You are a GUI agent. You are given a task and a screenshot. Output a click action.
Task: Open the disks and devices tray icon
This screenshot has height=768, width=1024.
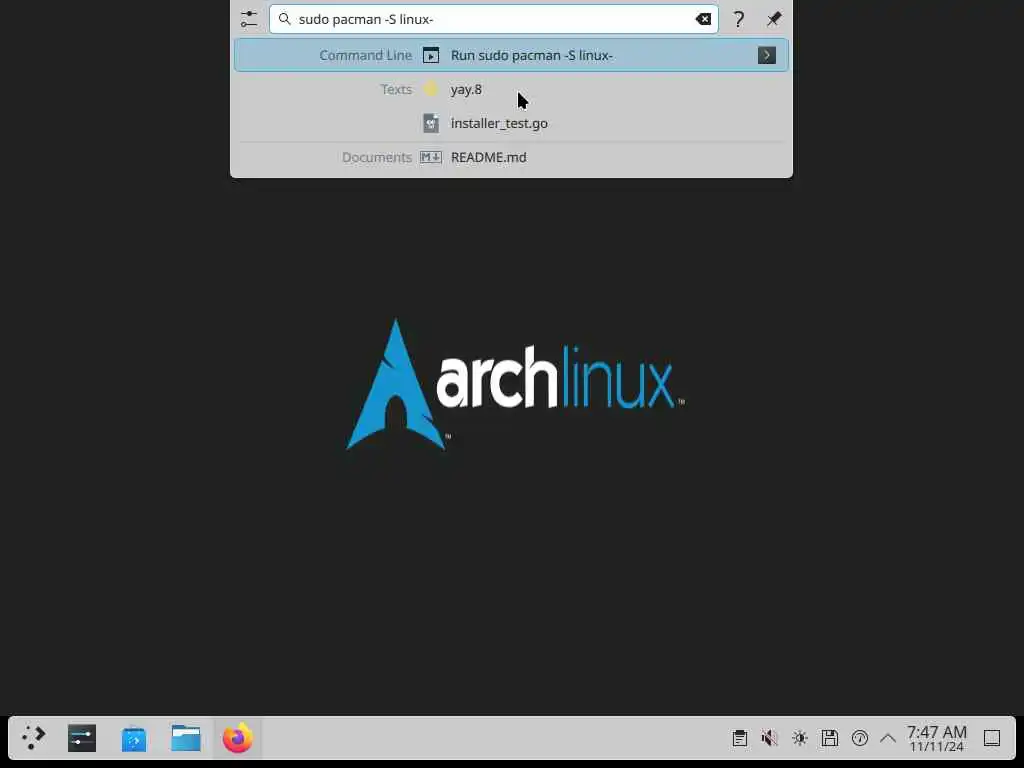(x=829, y=739)
